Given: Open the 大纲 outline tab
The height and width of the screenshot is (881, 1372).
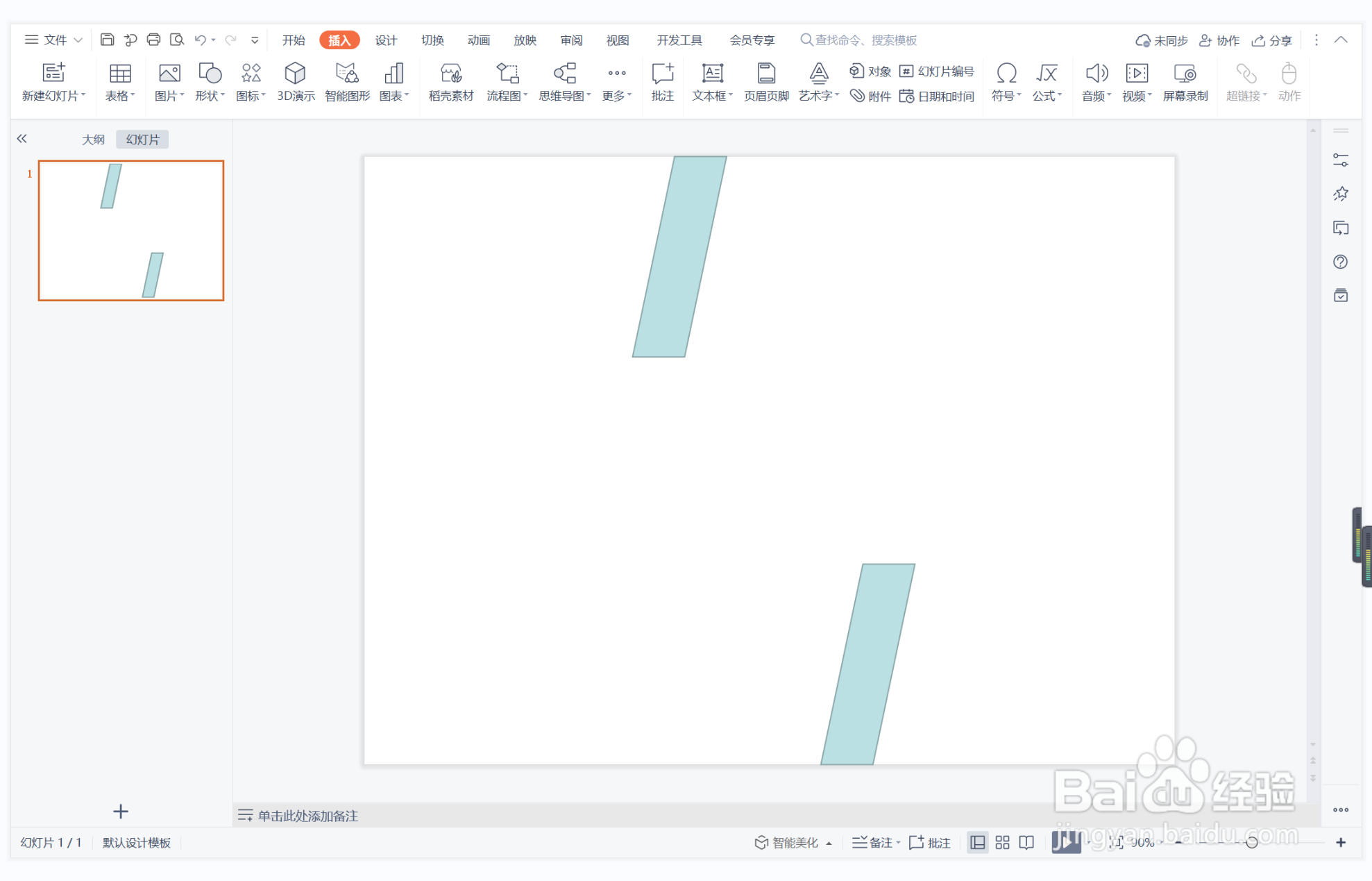Looking at the screenshot, I should click(93, 140).
